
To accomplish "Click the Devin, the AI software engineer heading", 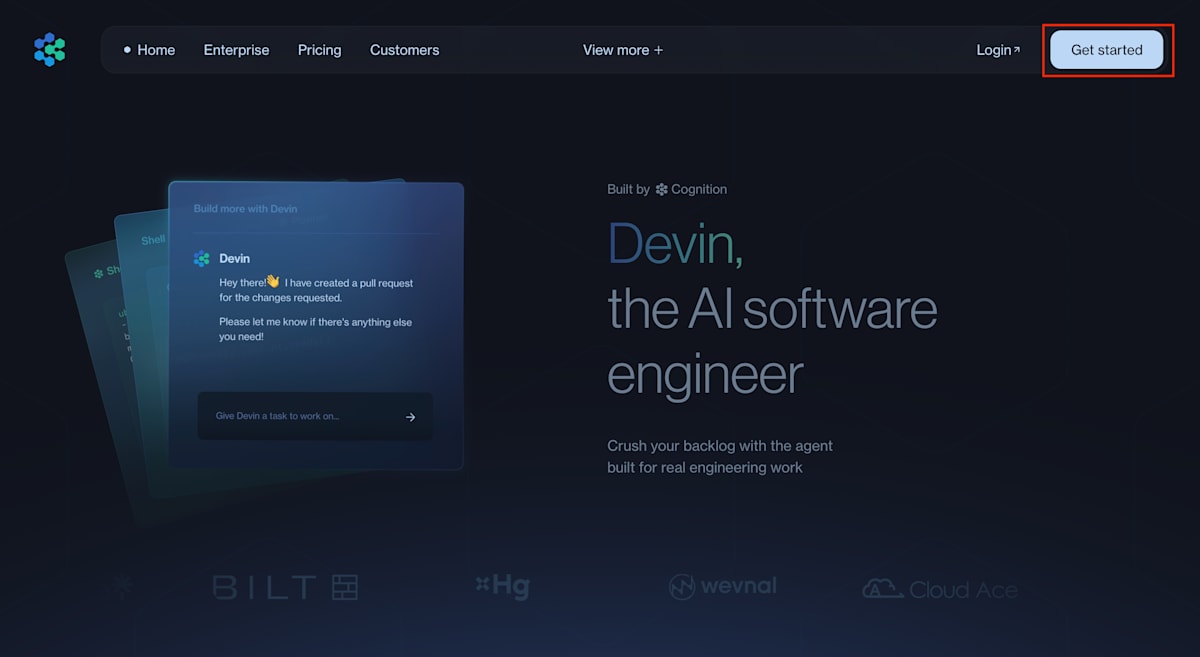I will click(x=772, y=309).
